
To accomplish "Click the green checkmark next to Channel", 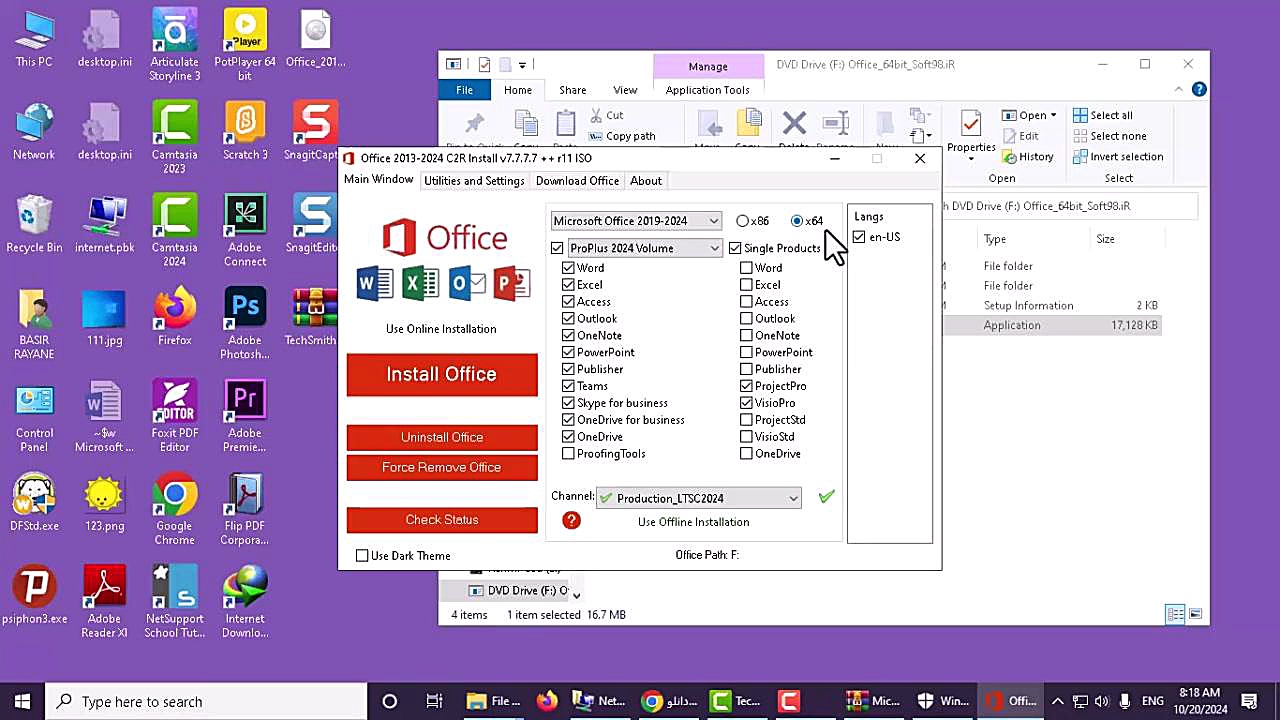I will tap(826, 497).
